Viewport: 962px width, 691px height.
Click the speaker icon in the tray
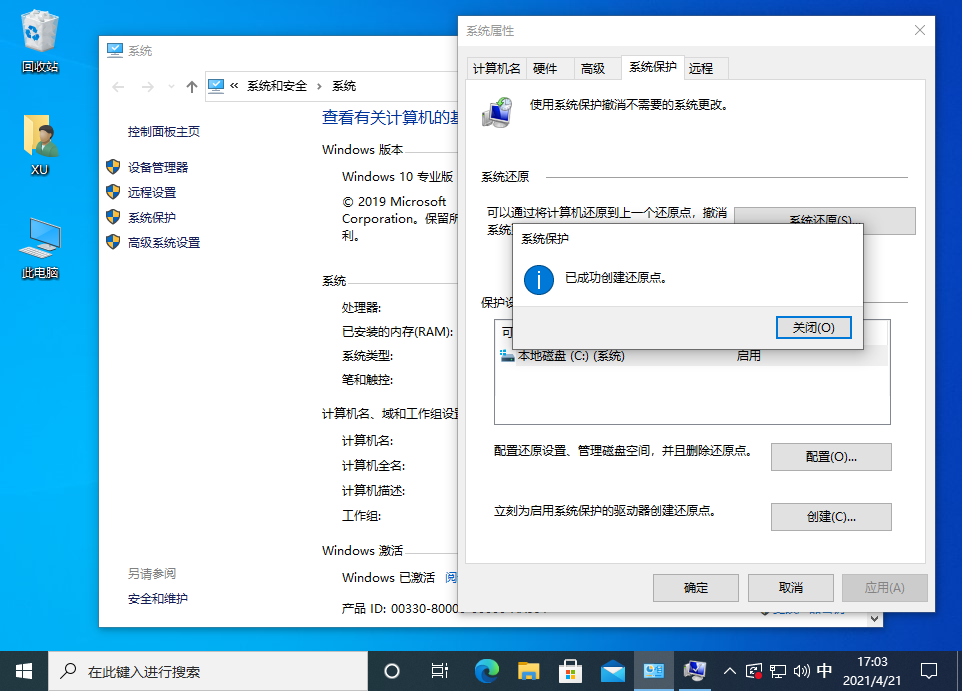tap(800, 671)
